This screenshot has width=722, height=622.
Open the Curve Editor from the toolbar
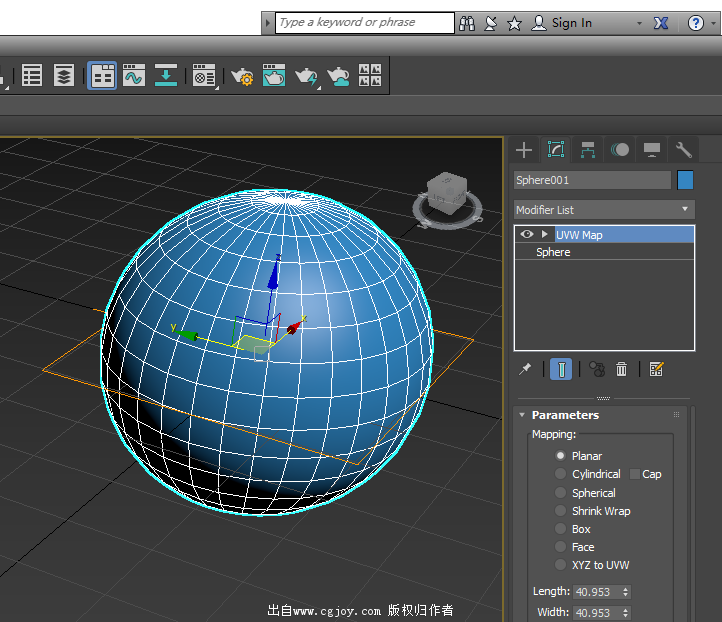(134, 75)
